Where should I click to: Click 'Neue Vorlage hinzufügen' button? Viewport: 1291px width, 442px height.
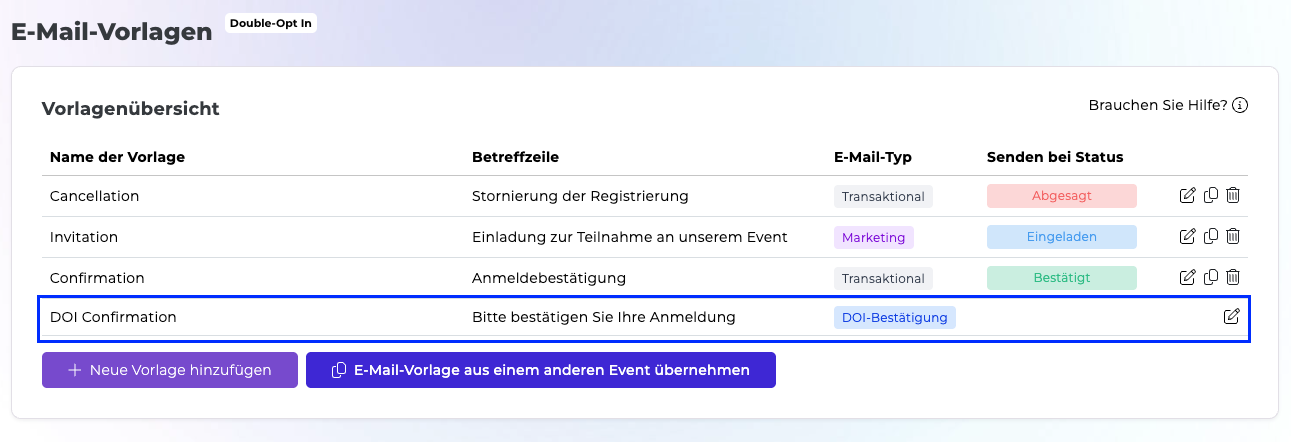pyautogui.click(x=170, y=370)
